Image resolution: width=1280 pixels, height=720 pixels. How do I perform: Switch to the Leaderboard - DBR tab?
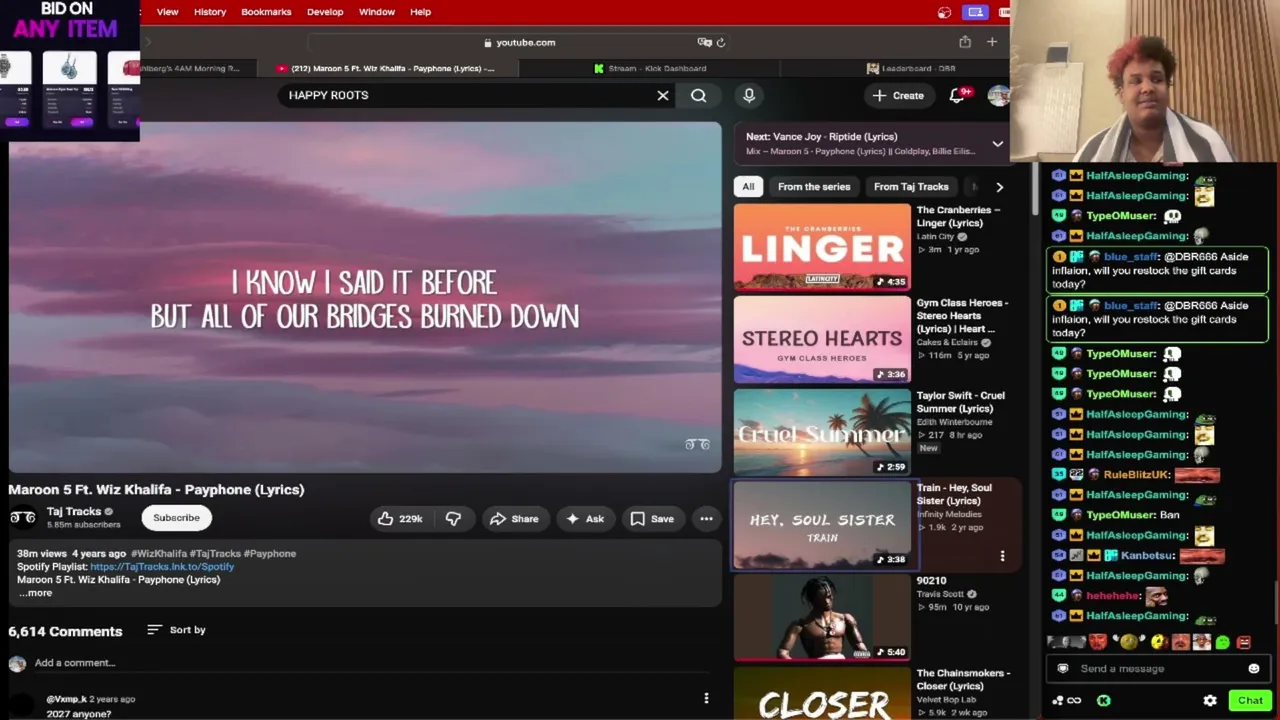[911, 68]
